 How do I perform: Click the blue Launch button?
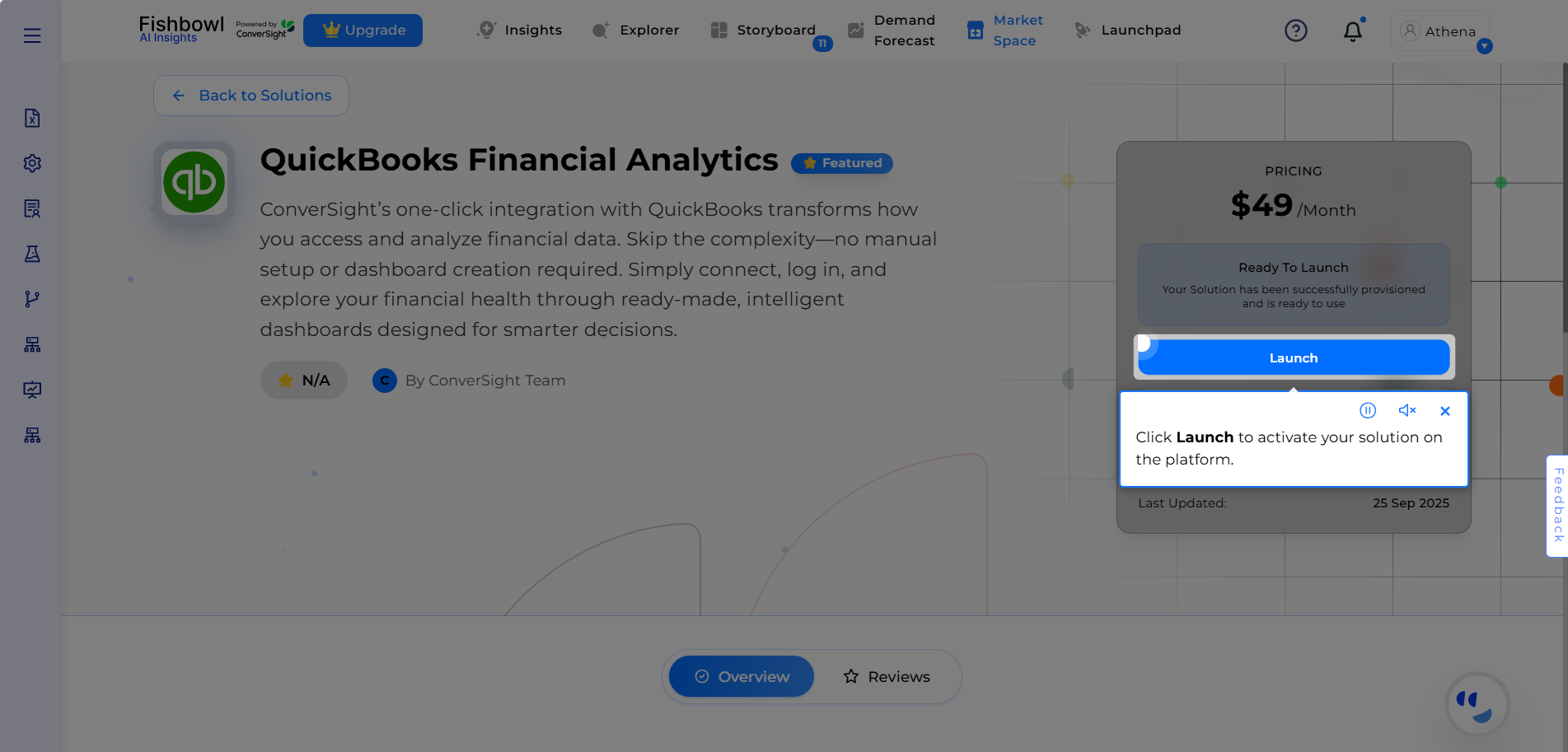1293,357
